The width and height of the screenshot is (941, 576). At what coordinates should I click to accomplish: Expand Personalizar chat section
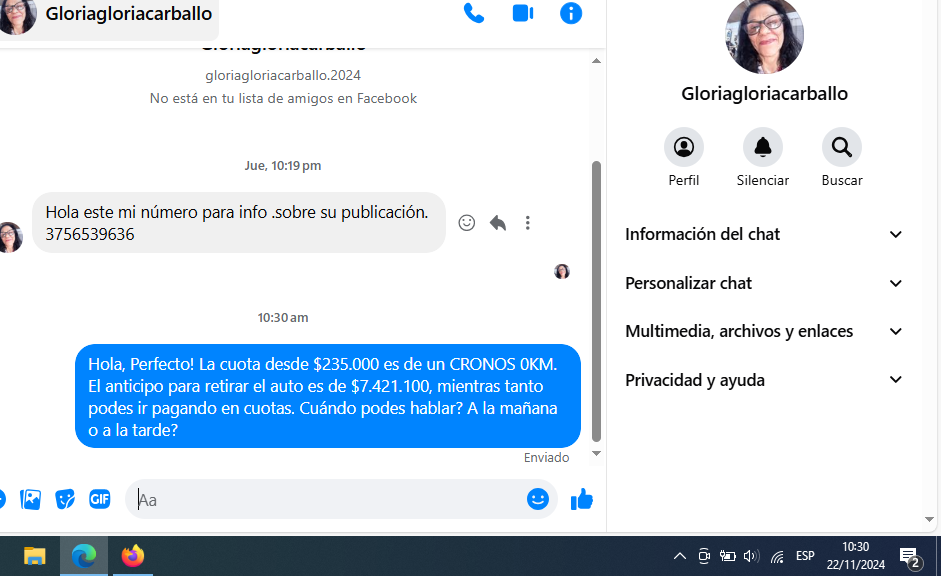coord(764,283)
